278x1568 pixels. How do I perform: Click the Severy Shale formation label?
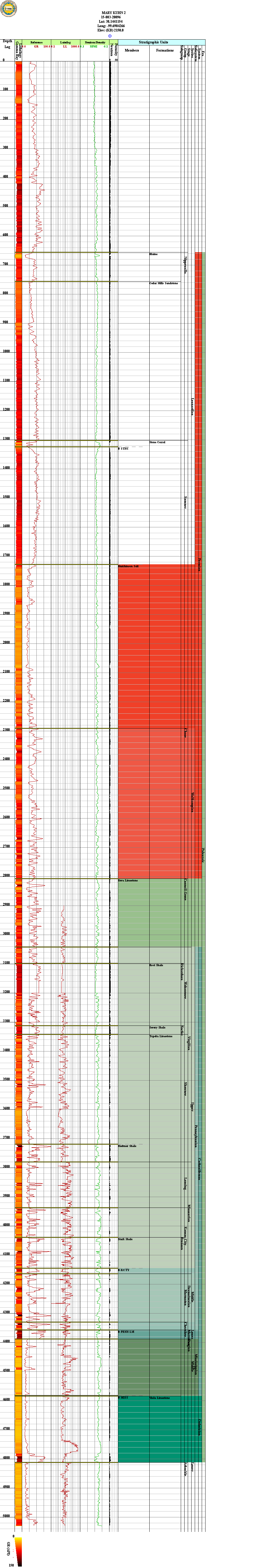157,1028
